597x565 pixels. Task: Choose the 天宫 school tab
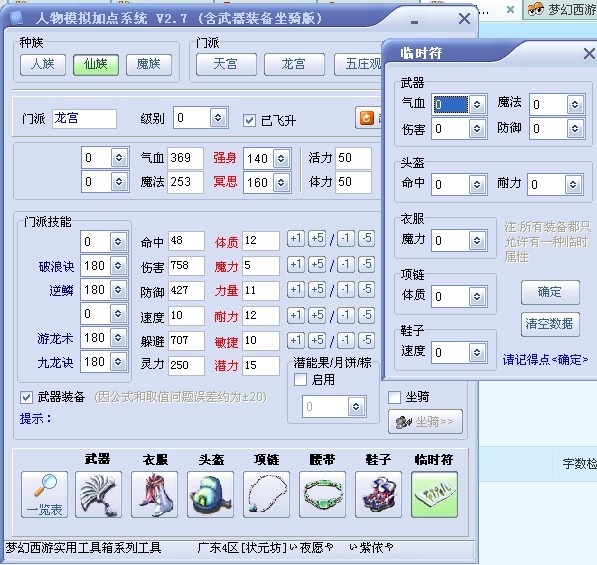pos(226,64)
